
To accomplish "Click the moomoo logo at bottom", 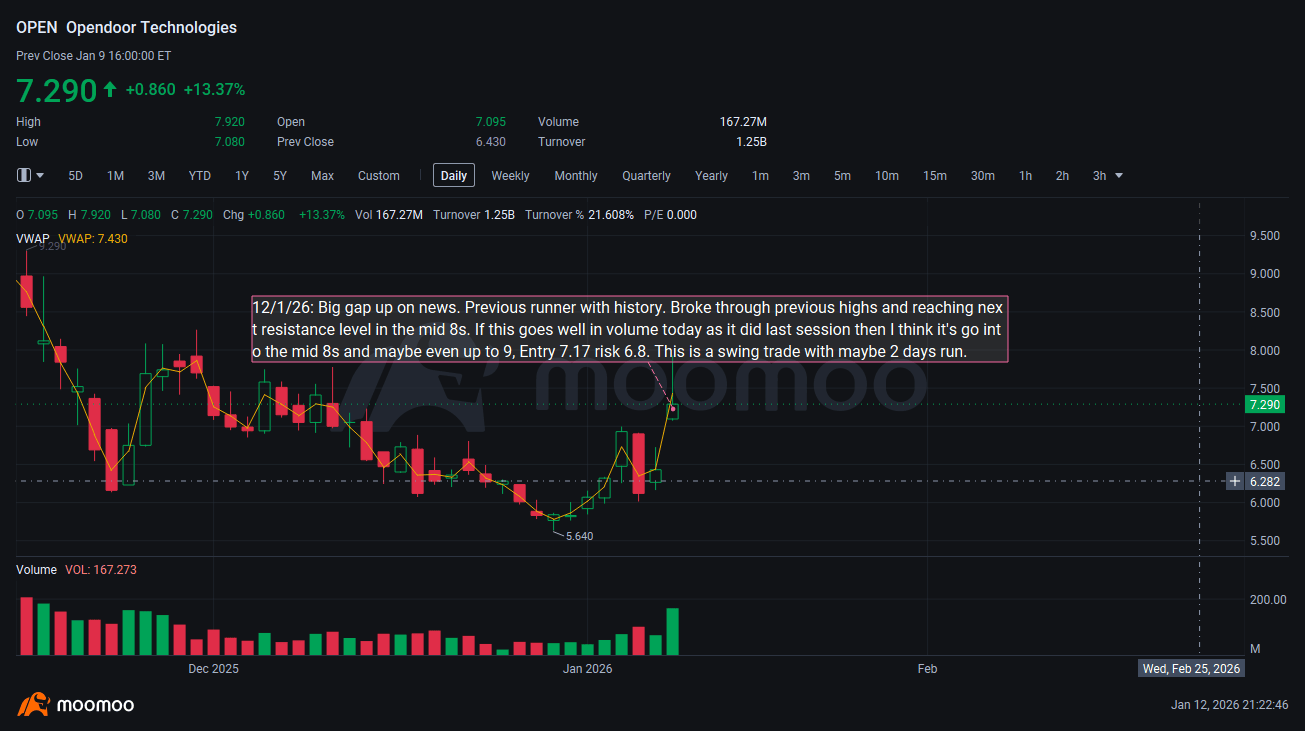I will click(x=76, y=704).
